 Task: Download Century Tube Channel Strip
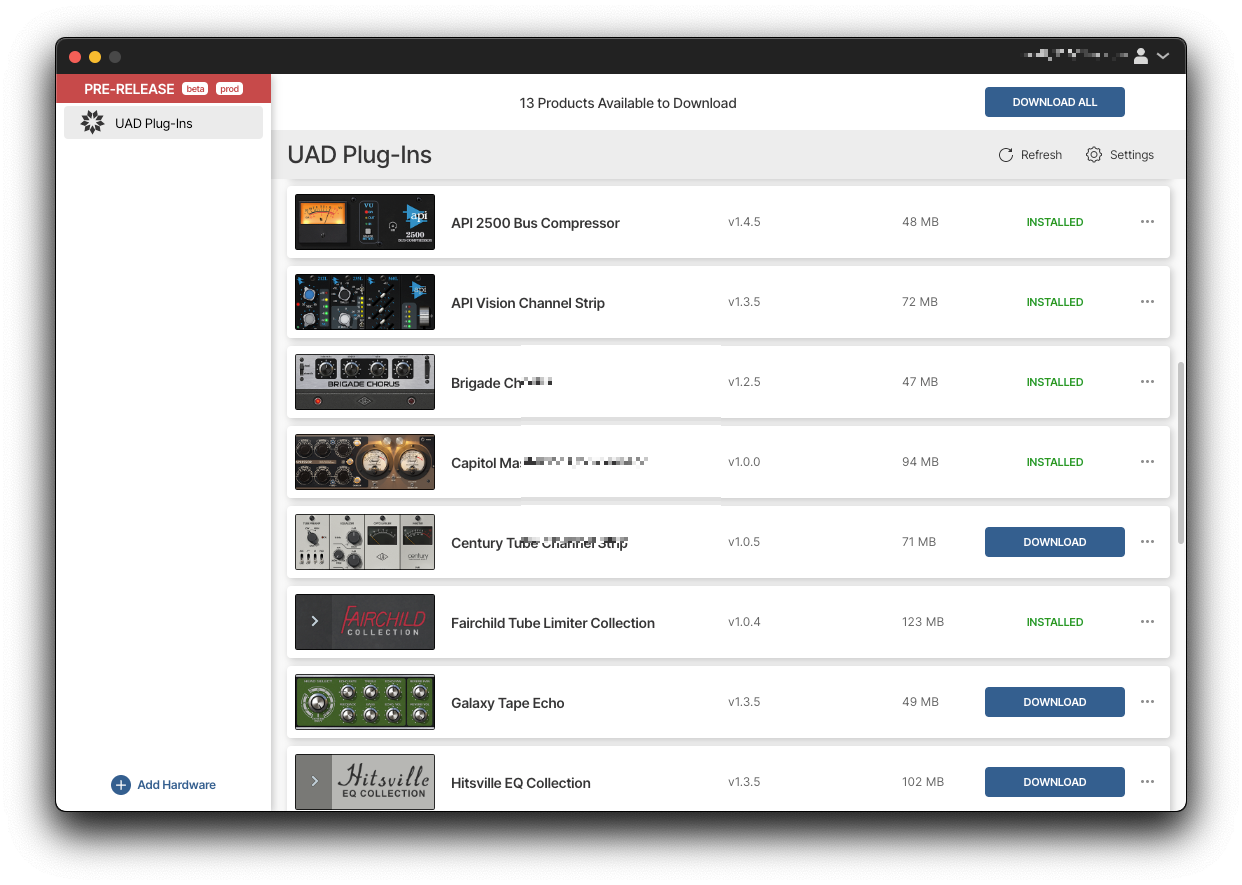[x=1055, y=542]
